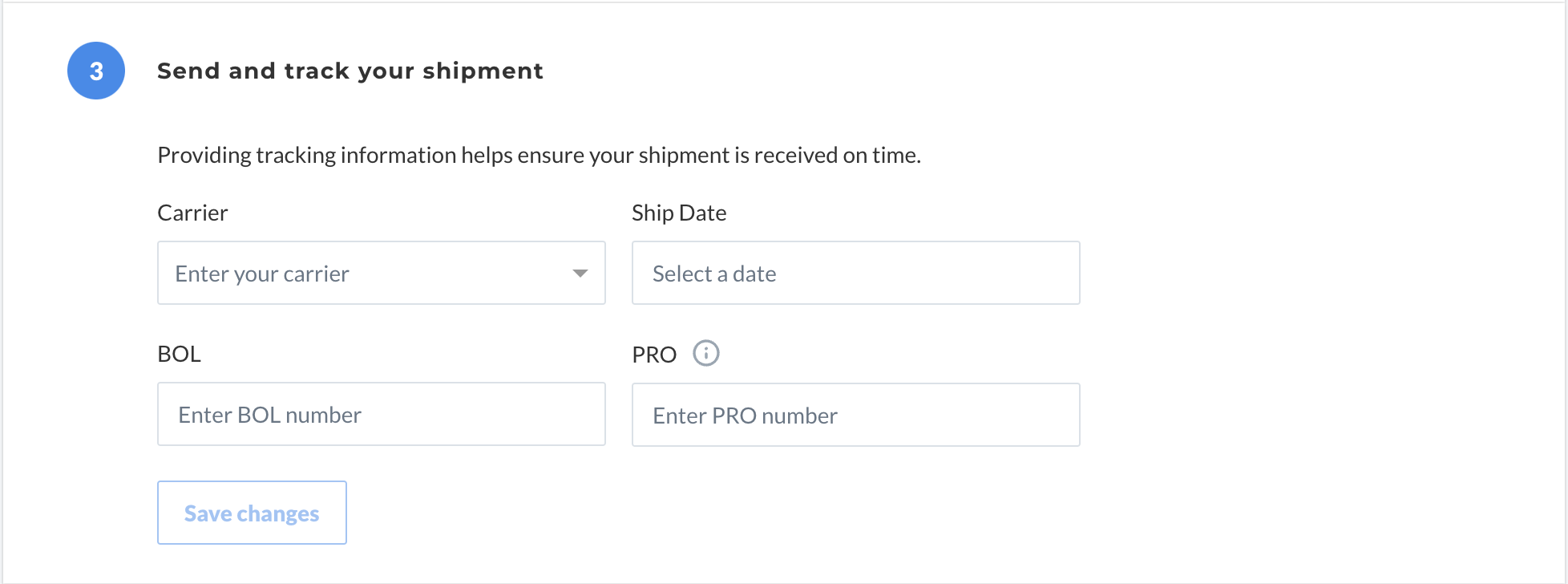Click the Carrier field label
The height and width of the screenshot is (584, 1568).
coord(192,213)
